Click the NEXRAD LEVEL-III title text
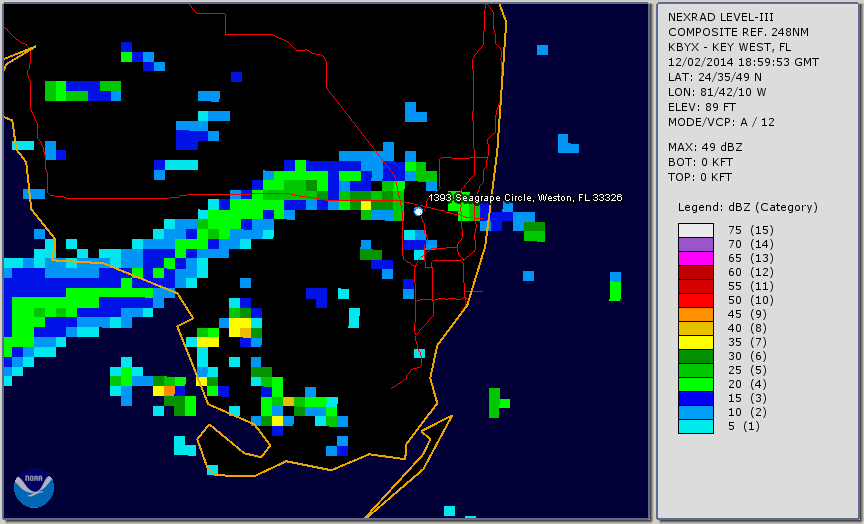This screenshot has height=524, width=864. (x=721, y=18)
